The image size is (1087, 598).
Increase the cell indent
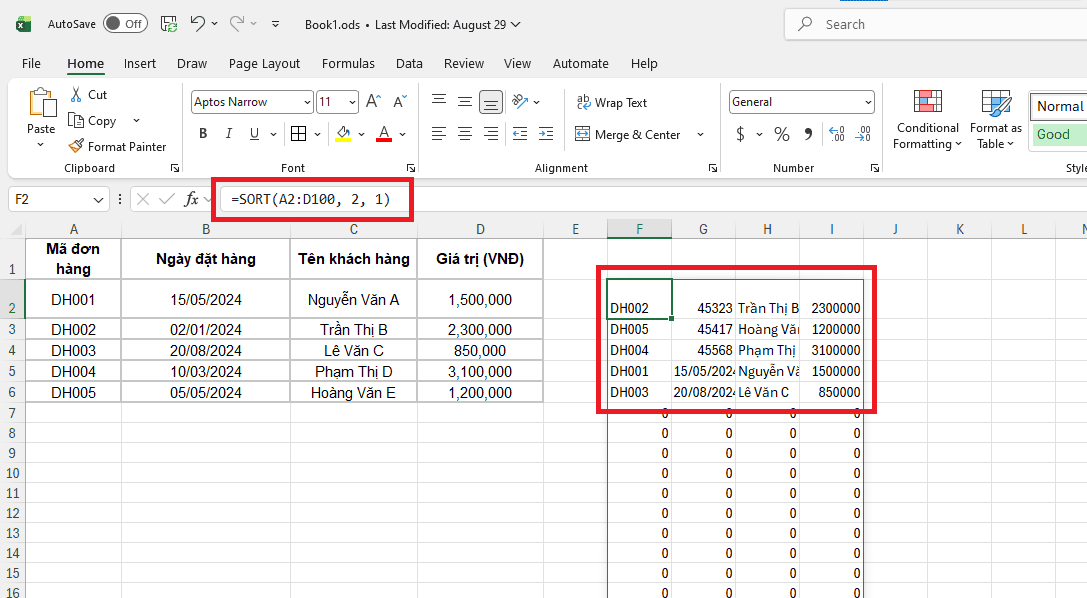pos(546,134)
